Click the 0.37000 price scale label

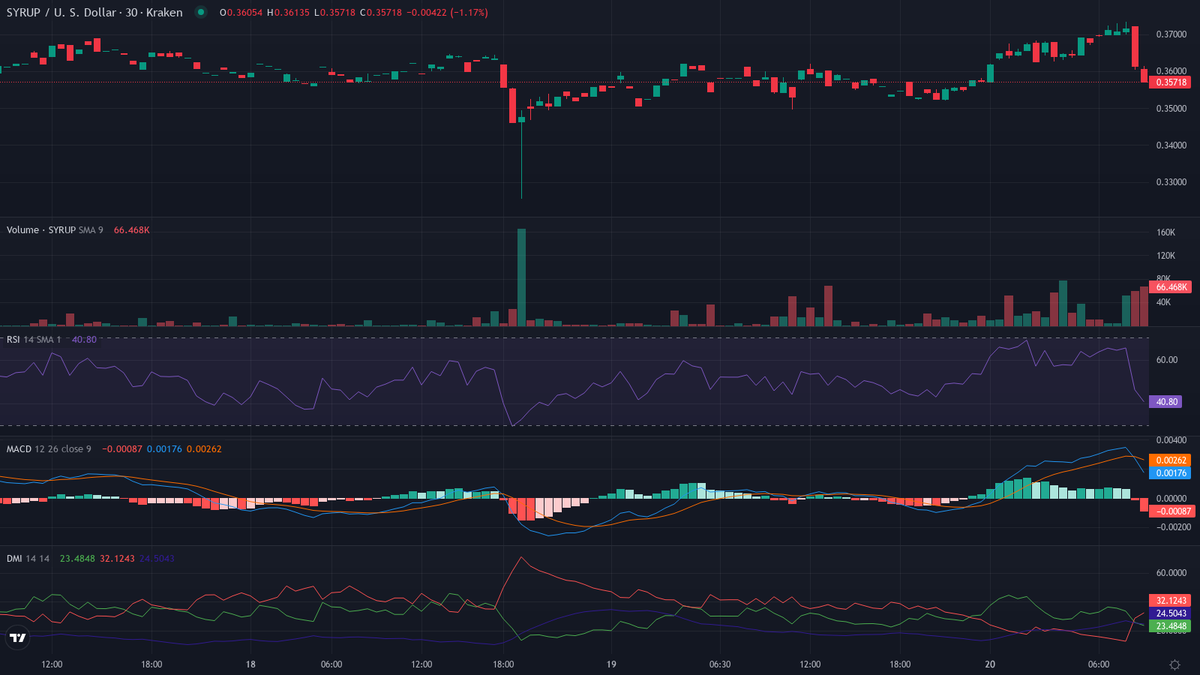pyautogui.click(x=1171, y=34)
